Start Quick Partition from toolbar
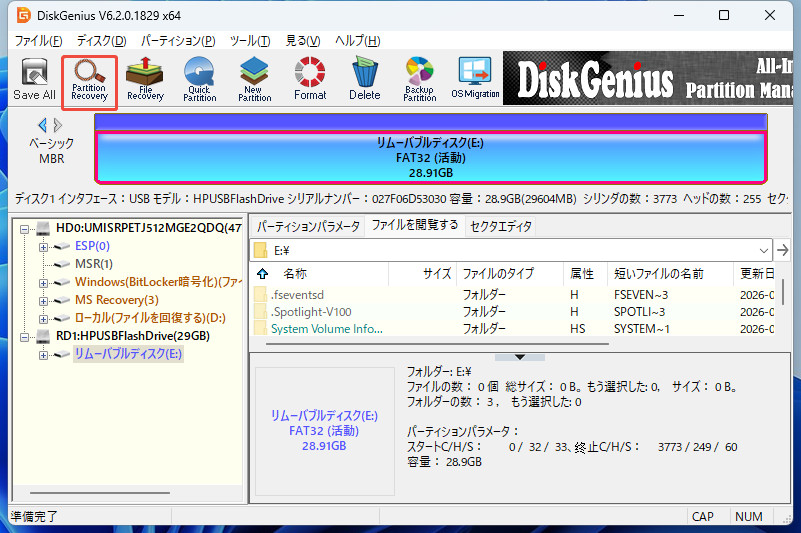 pyautogui.click(x=200, y=79)
